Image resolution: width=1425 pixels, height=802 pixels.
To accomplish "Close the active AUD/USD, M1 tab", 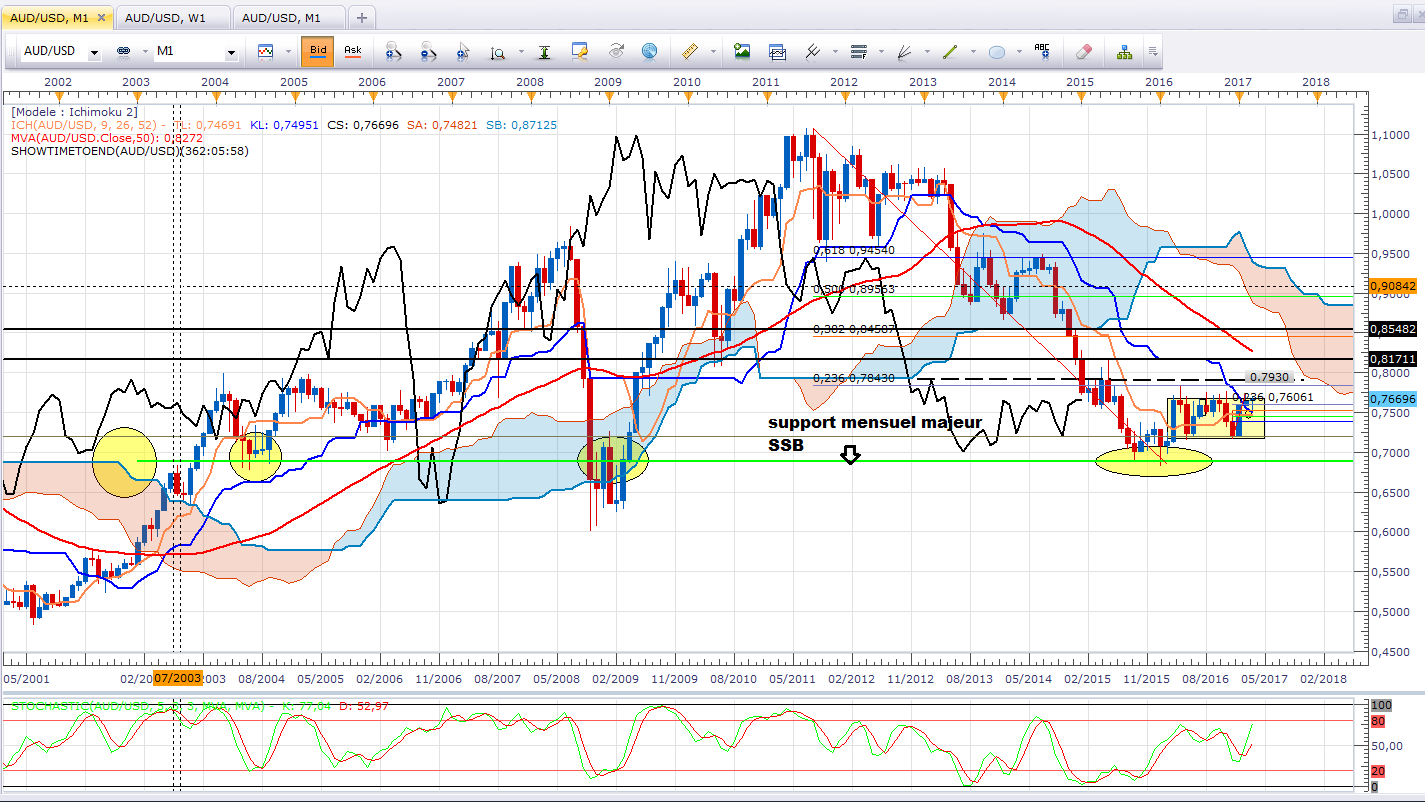I will 102,17.
